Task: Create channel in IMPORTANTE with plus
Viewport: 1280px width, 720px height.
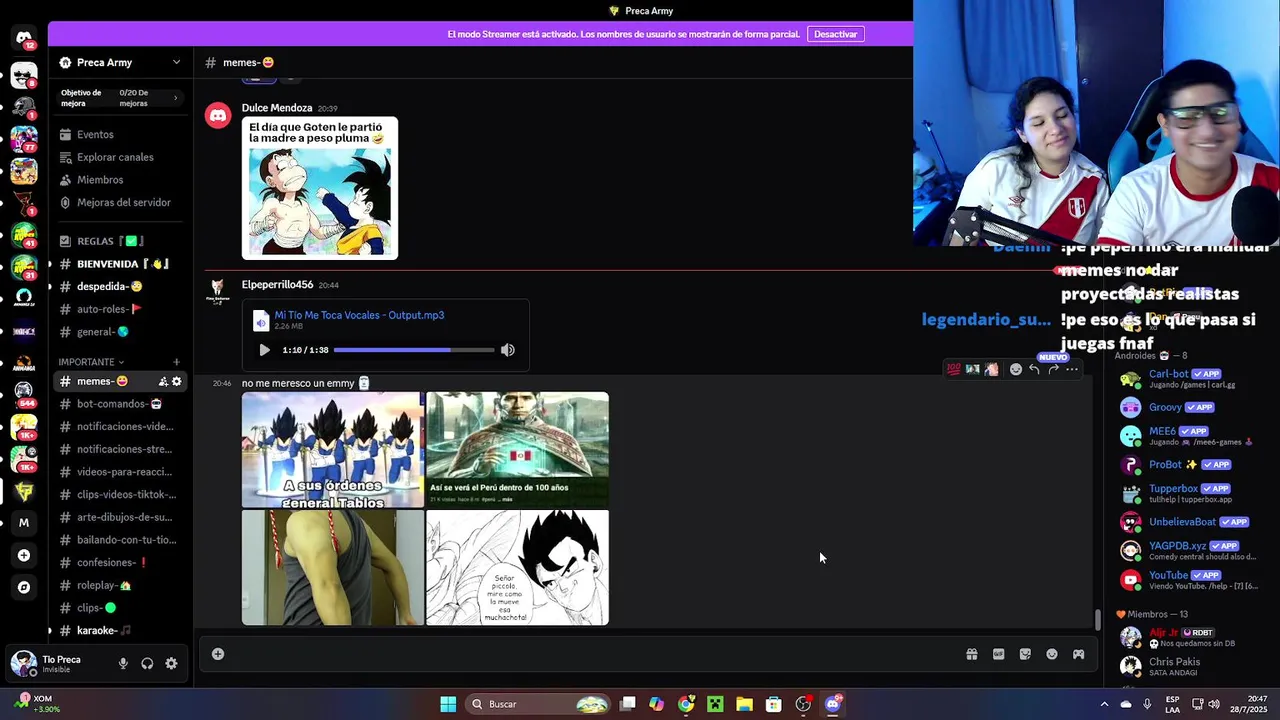Action: click(x=176, y=362)
